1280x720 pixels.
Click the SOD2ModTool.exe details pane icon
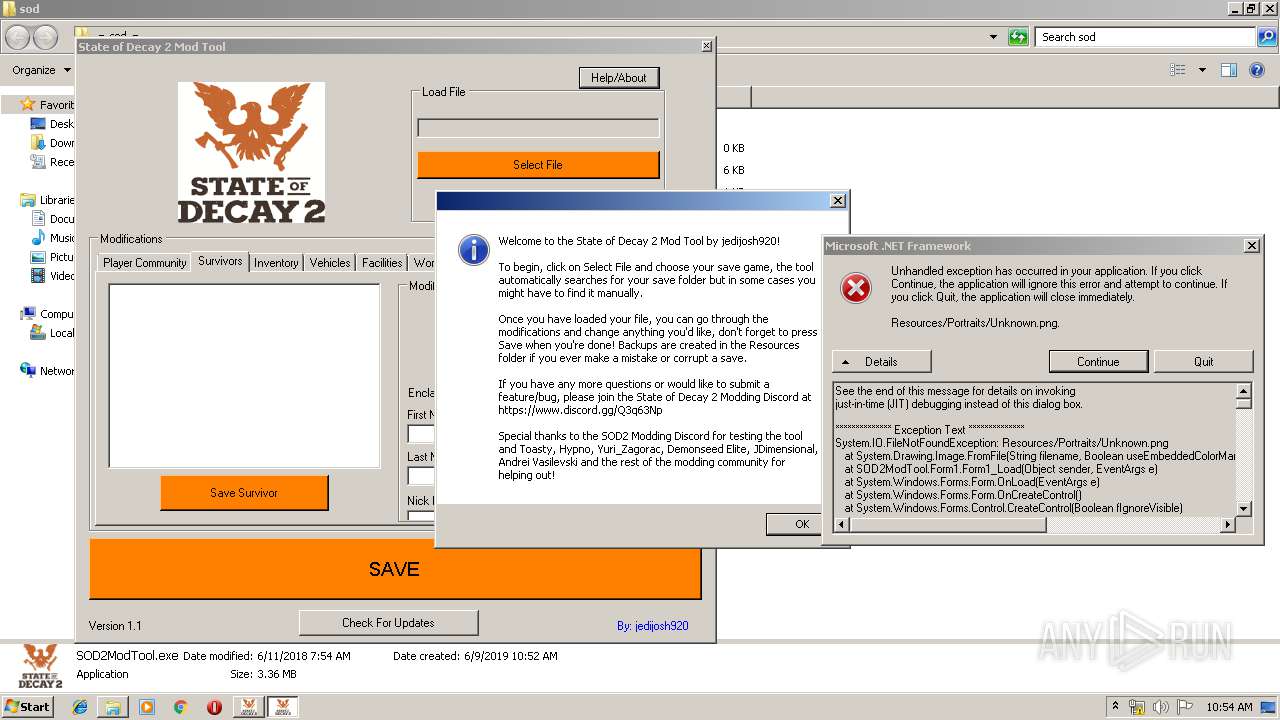pos(40,665)
